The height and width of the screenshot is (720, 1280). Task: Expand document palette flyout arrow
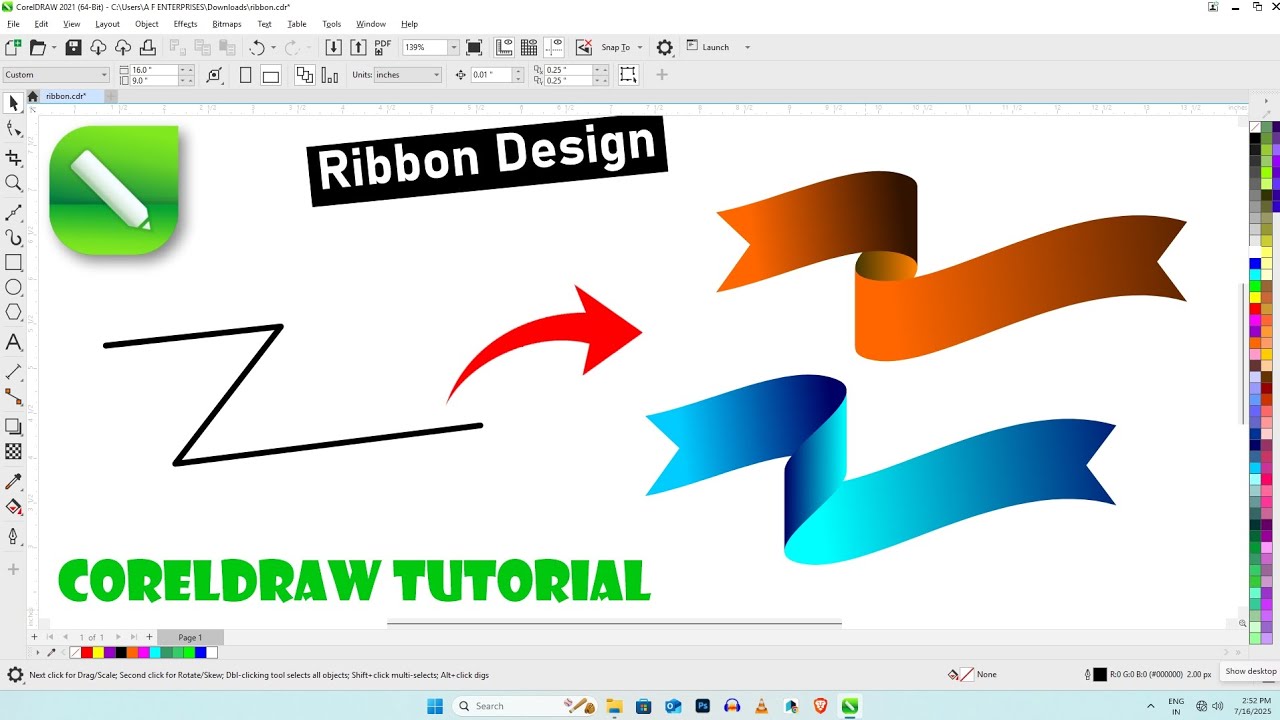coord(38,653)
